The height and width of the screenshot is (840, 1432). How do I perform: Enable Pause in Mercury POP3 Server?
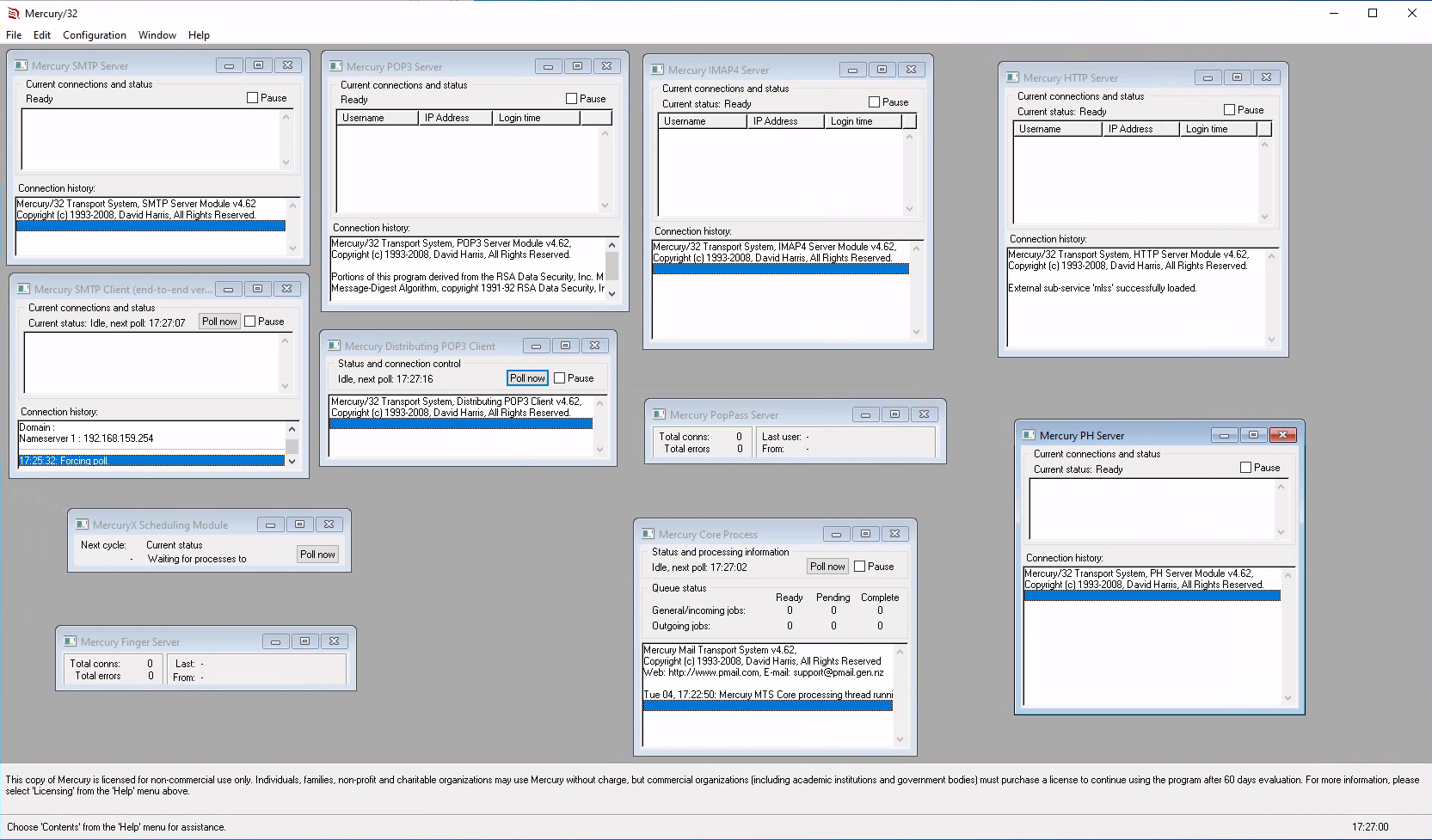pos(571,99)
